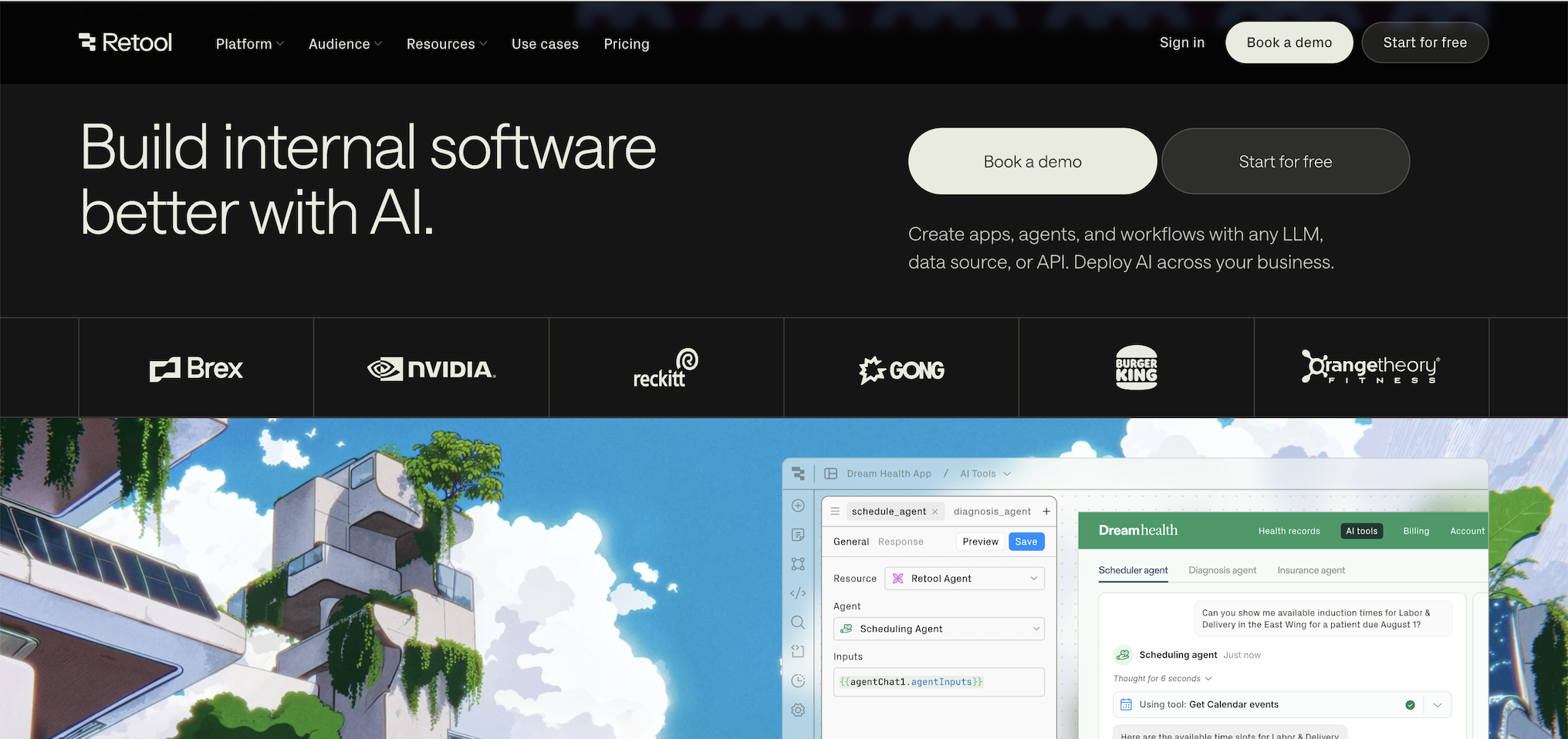Click Retool home icon in editor mockup
The width and height of the screenshot is (1568, 739).
[x=798, y=474]
